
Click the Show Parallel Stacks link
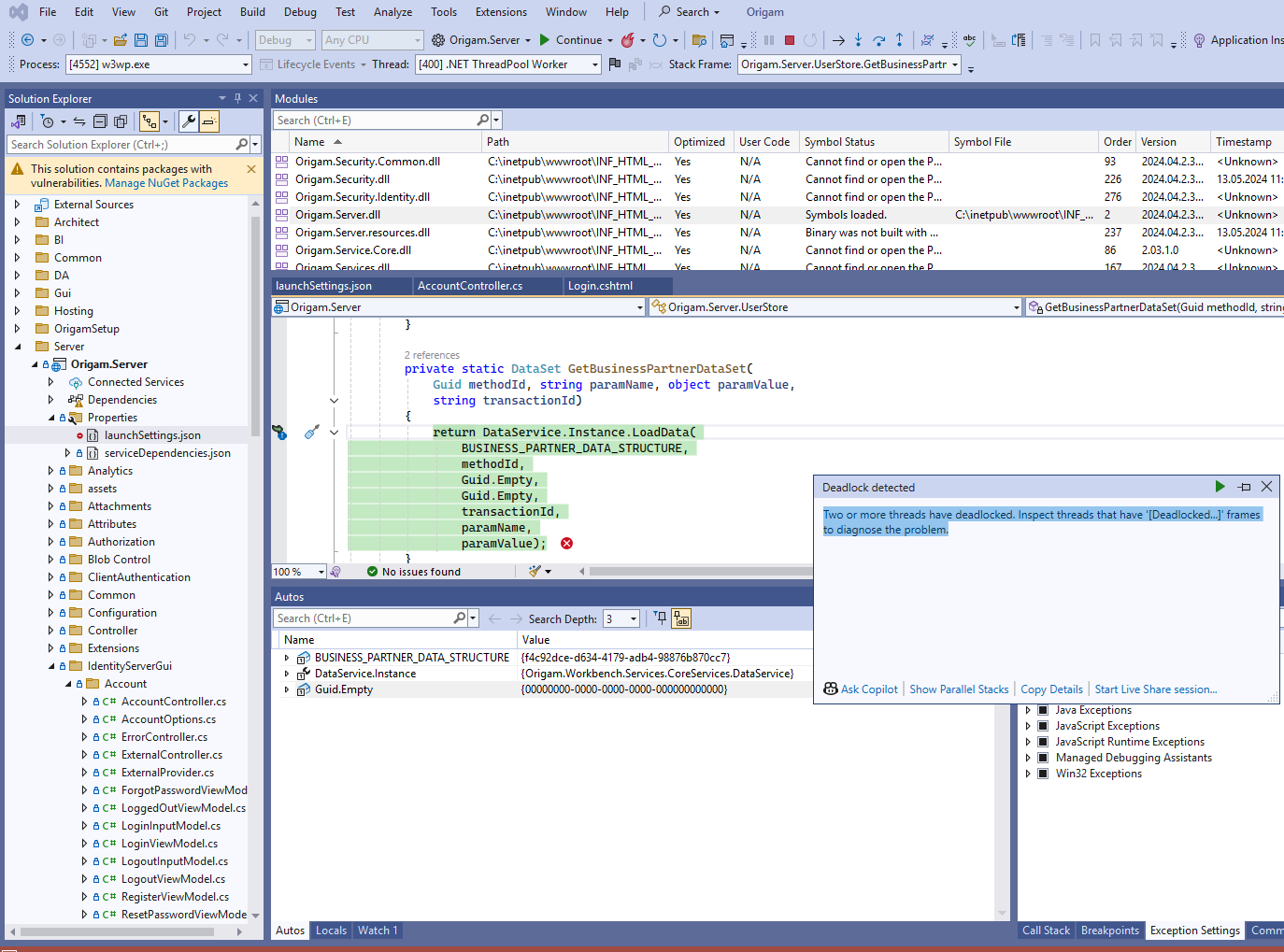click(x=959, y=689)
